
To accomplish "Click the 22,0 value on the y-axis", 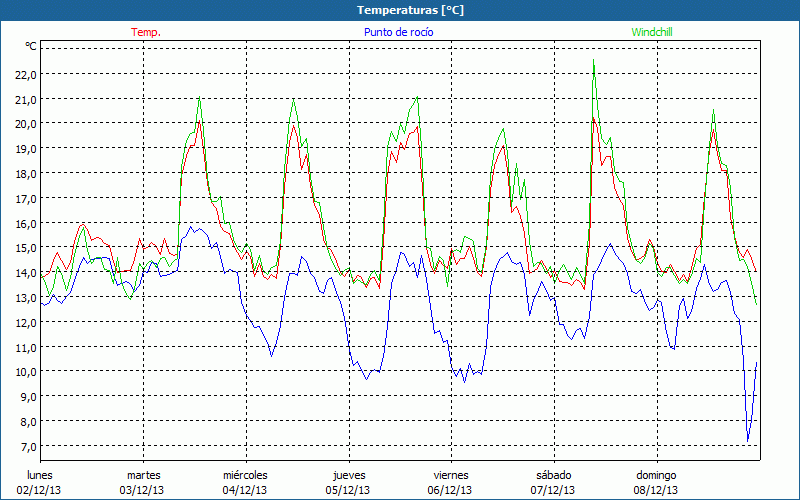I will click(25, 75).
